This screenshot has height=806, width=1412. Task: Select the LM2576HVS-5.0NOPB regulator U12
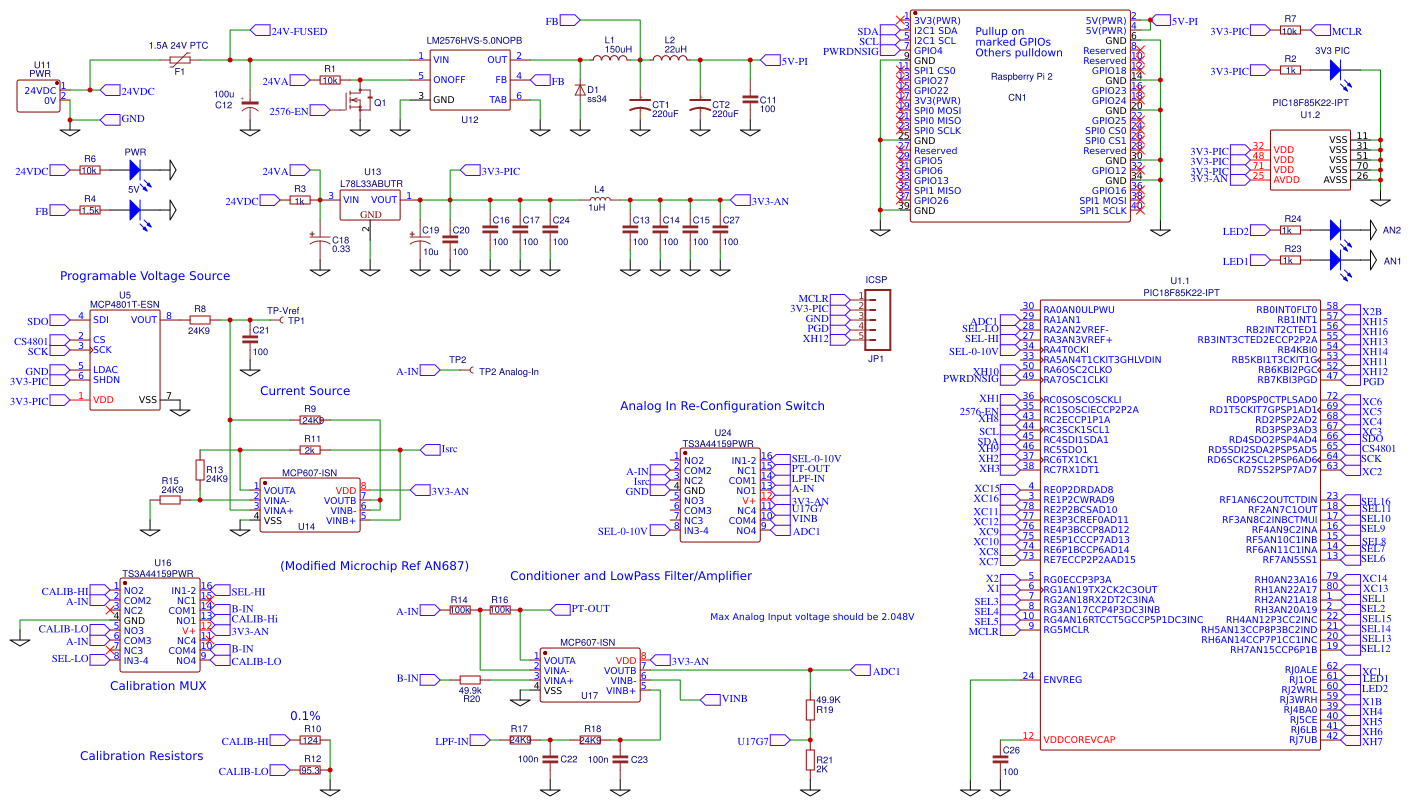(x=470, y=80)
